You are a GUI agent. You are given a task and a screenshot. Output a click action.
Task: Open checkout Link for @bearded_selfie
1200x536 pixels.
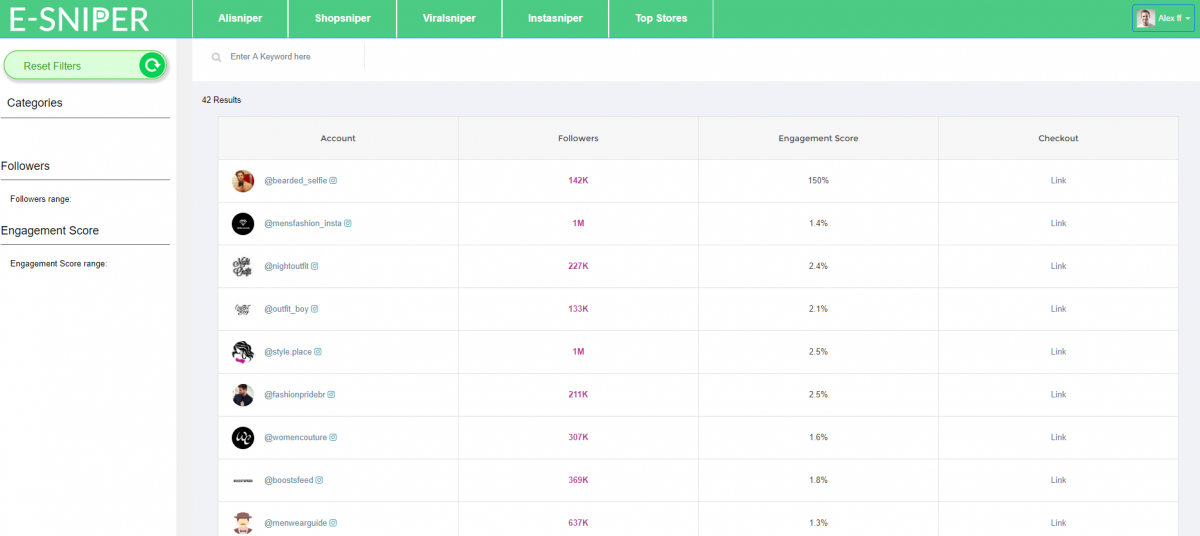click(x=1058, y=181)
